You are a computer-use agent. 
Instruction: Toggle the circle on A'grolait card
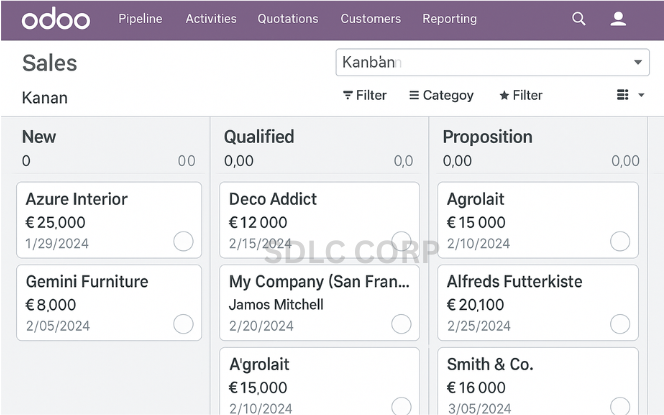401,406
